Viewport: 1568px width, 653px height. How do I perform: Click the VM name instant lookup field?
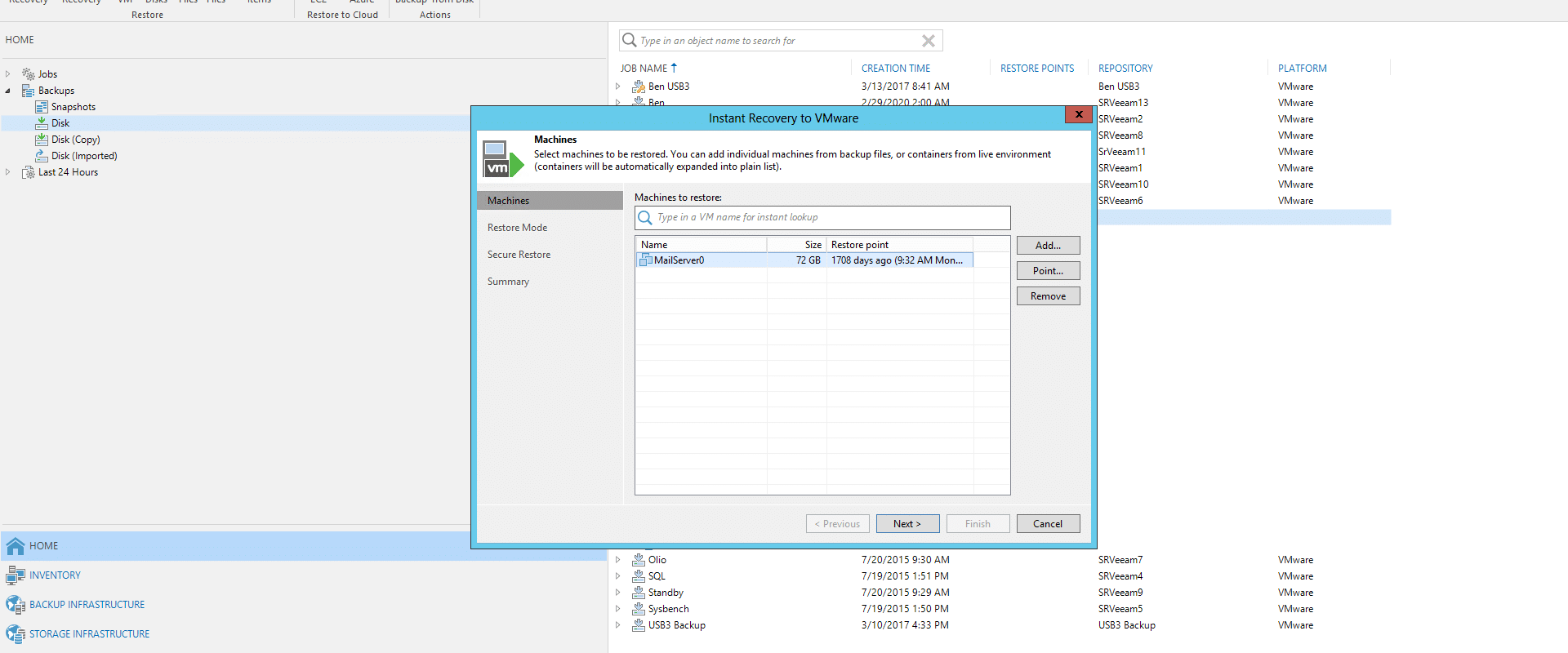[x=822, y=218]
